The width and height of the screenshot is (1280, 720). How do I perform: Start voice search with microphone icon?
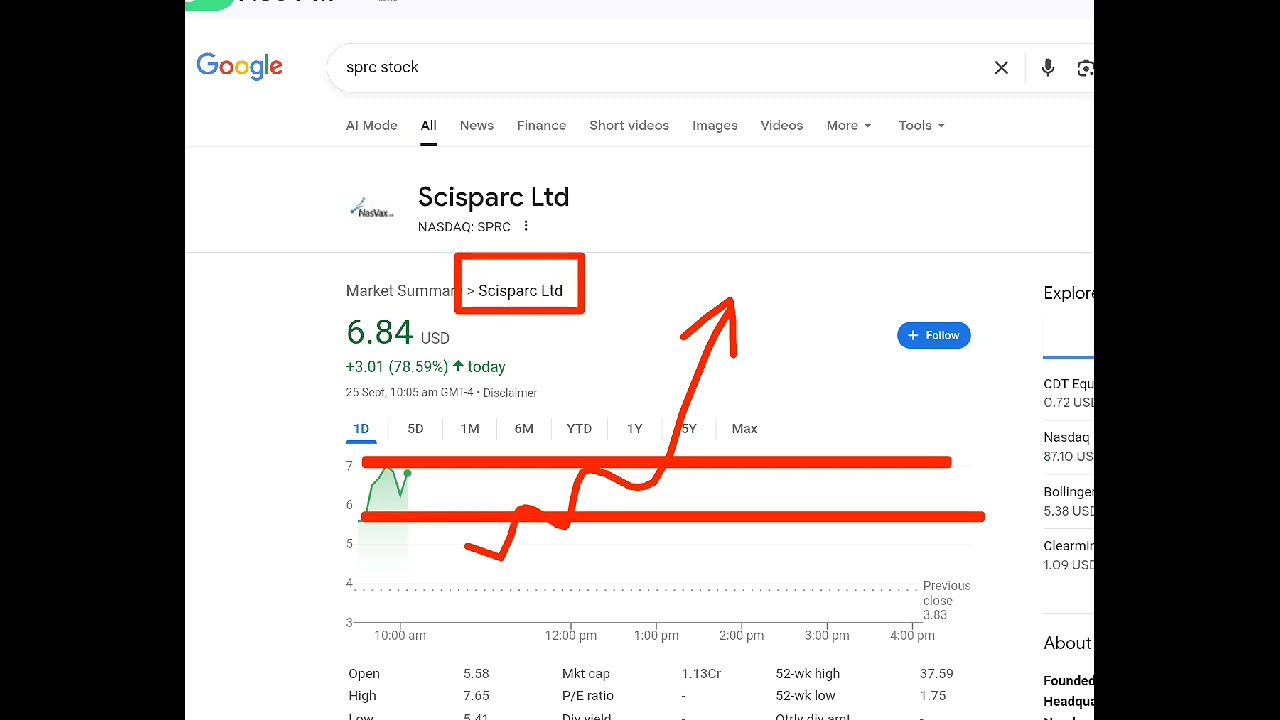pos(1047,68)
